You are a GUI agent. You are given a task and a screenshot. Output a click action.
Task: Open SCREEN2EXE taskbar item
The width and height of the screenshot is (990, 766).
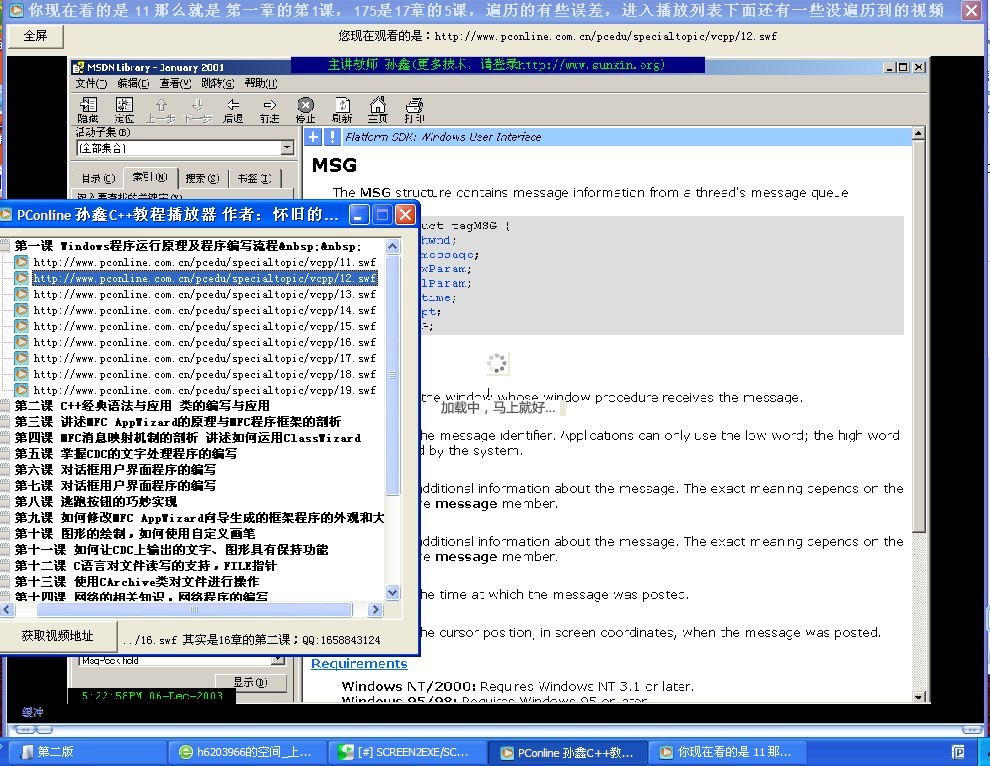(407, 752)
